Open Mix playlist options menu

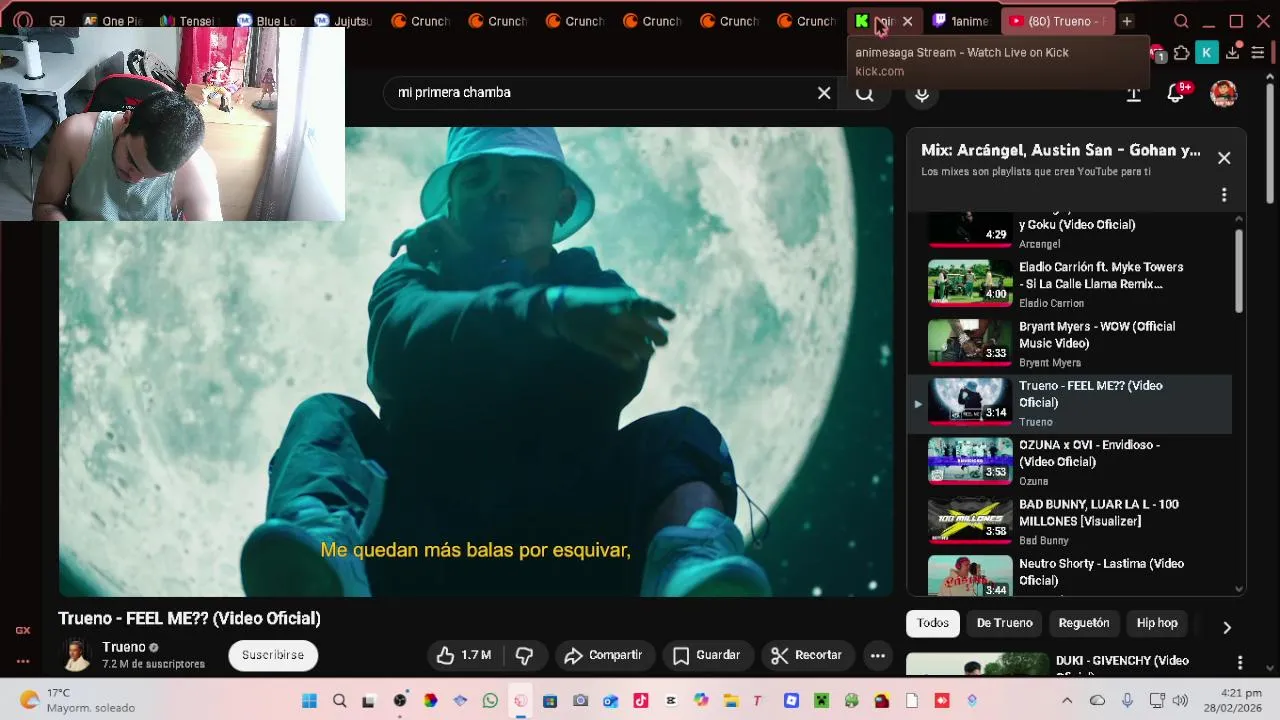coord(1224,195)
